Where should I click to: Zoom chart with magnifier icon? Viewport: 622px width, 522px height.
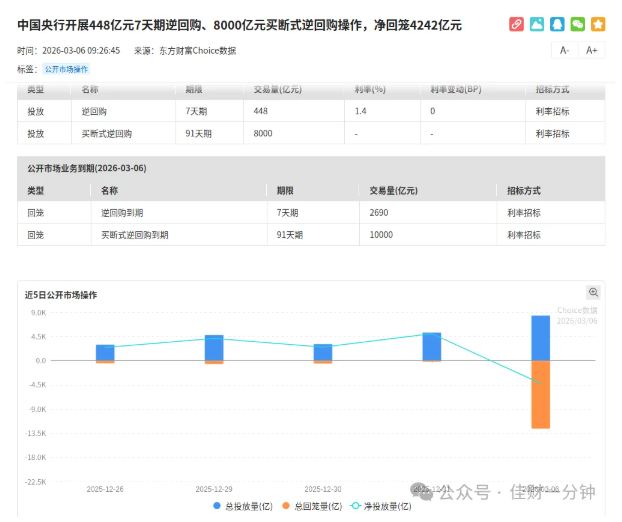(x=593, y=292)
